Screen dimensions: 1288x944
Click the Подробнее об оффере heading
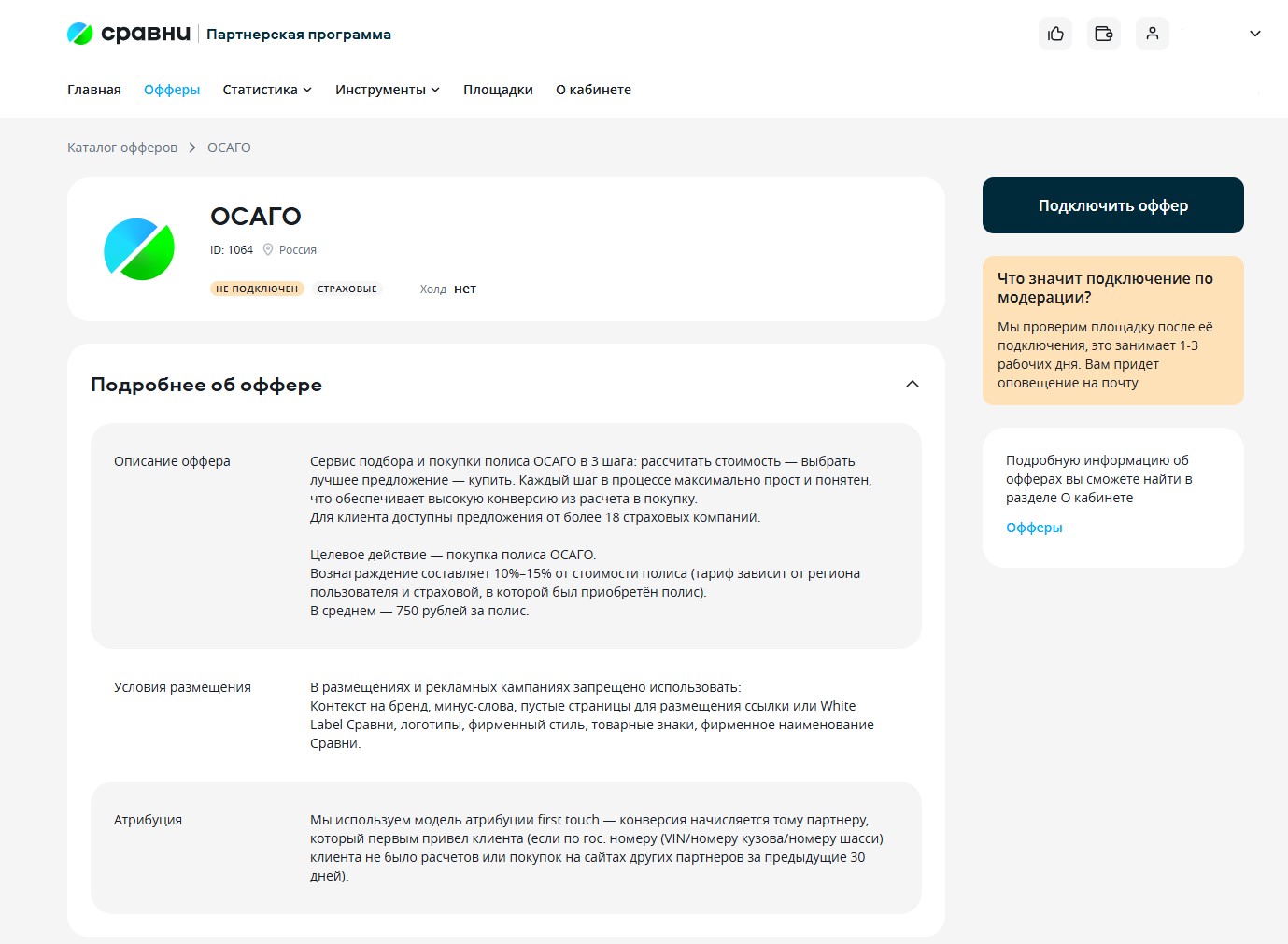(206, 385)
